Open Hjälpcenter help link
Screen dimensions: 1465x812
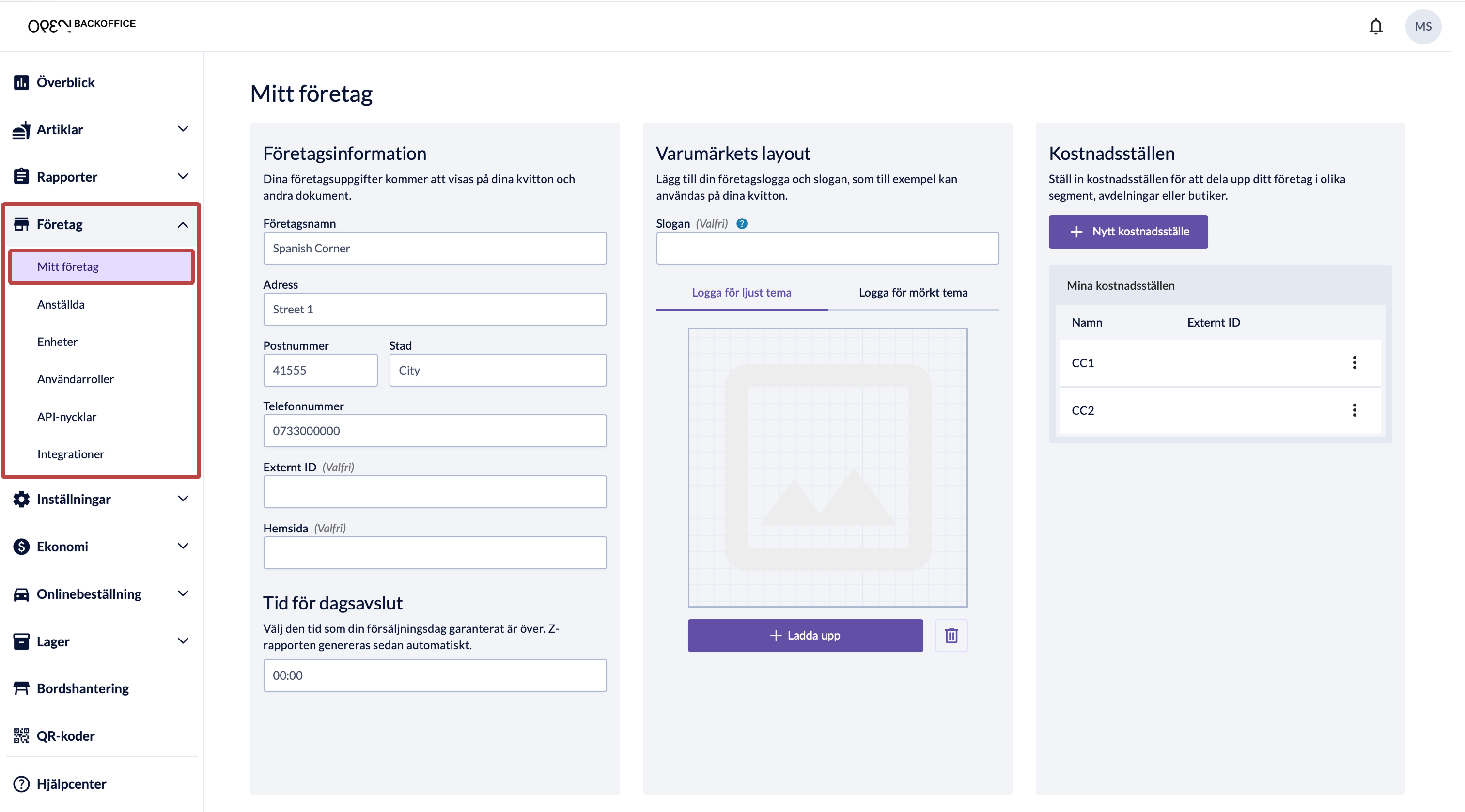tap(71, 783)
